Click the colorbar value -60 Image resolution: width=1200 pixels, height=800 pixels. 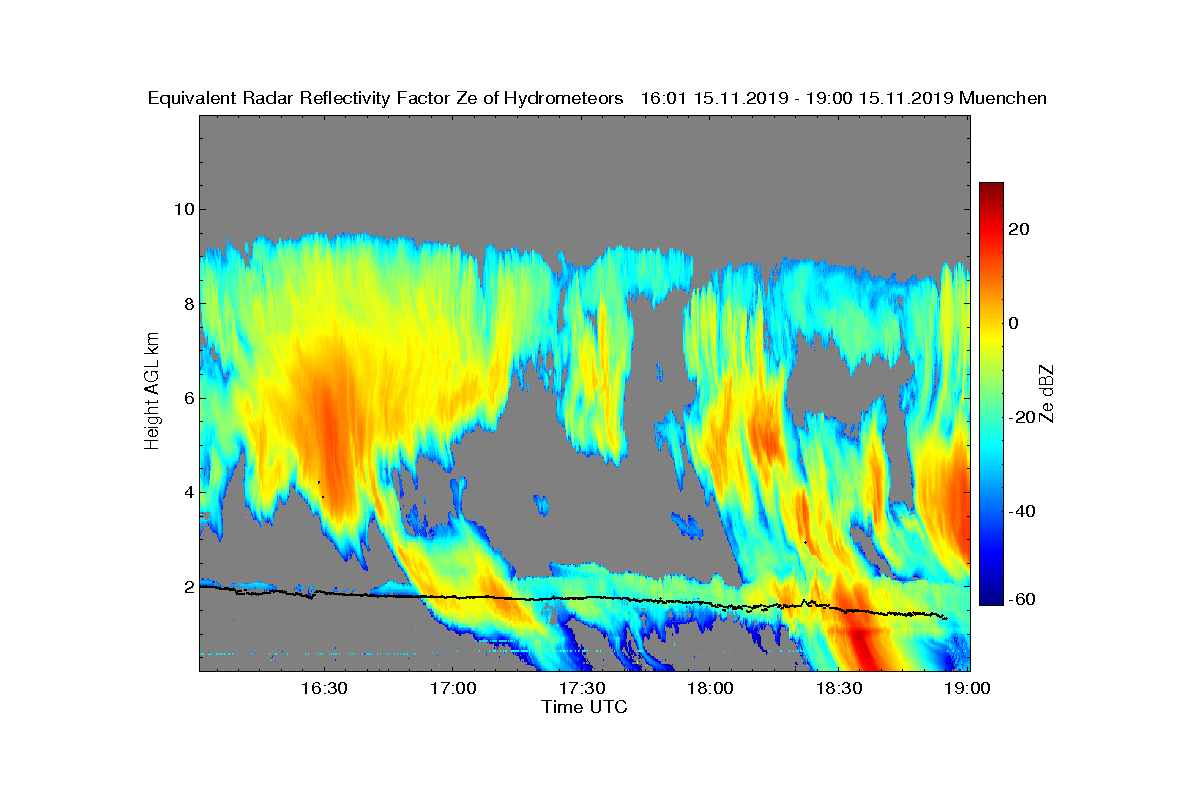[x=1023, y=599]
